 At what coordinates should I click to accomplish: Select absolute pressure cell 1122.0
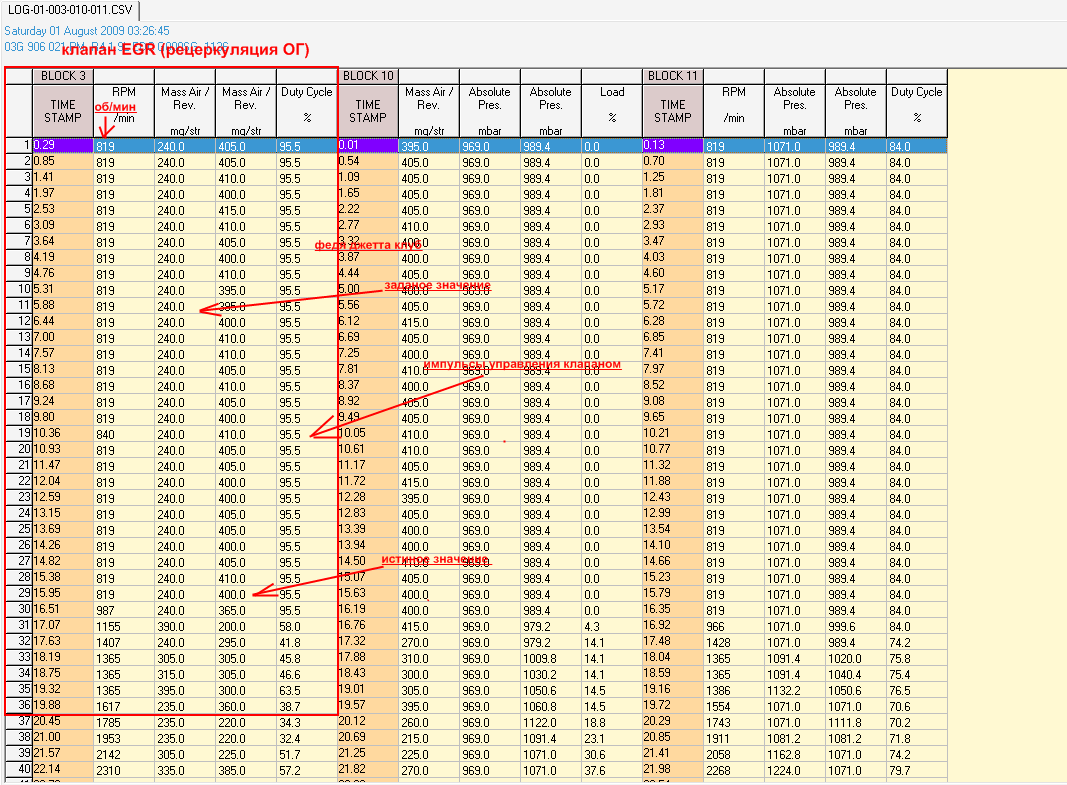tap(551, 722)
